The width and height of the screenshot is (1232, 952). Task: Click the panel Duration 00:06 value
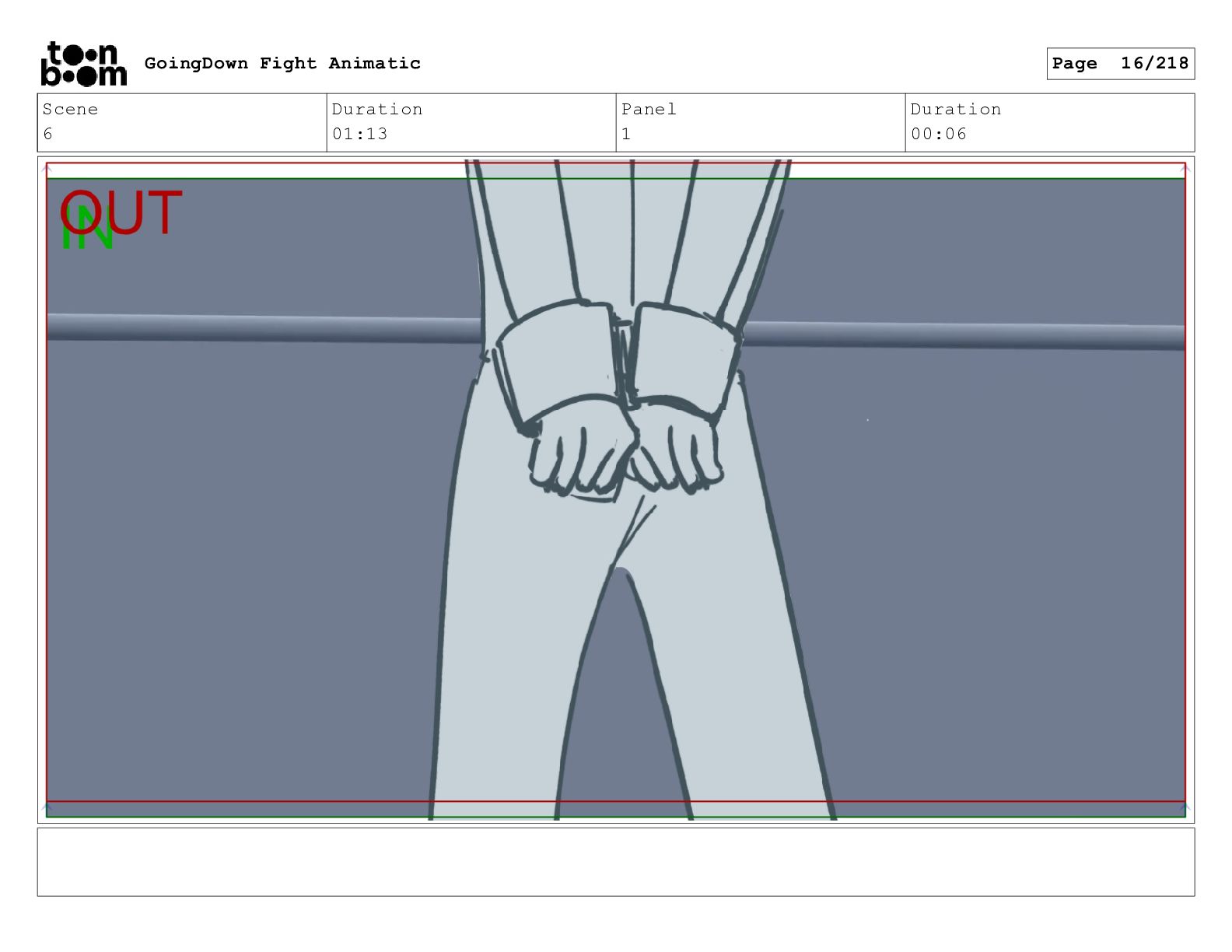(939, 134)
